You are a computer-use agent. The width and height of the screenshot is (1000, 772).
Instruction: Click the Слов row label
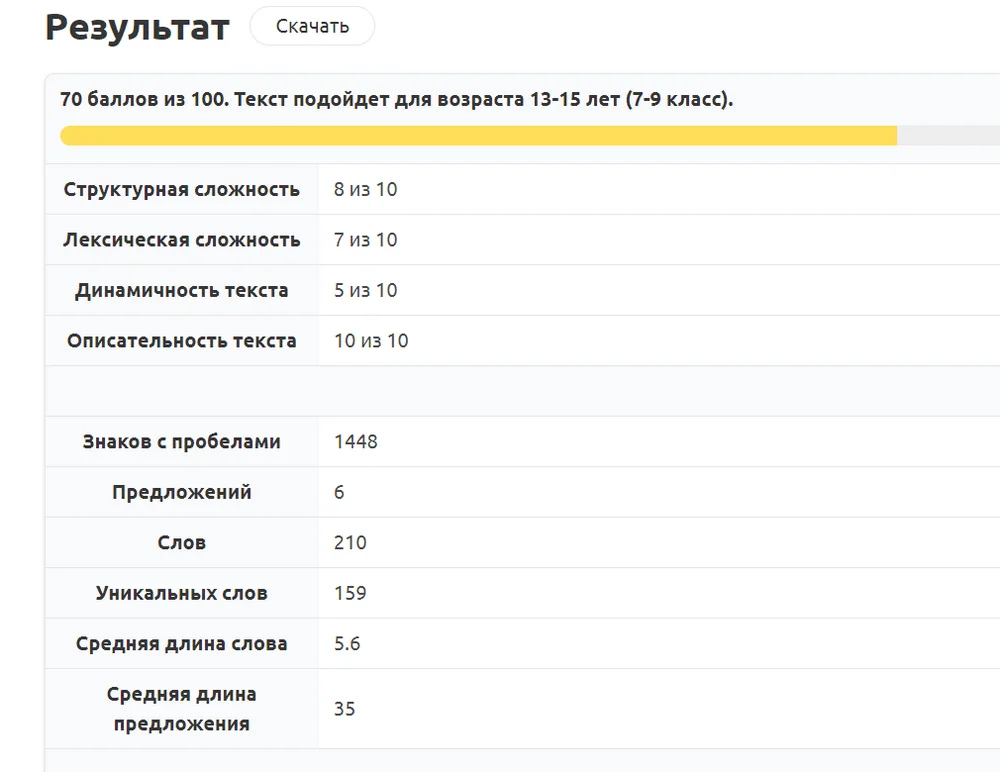tap(181, 543)
